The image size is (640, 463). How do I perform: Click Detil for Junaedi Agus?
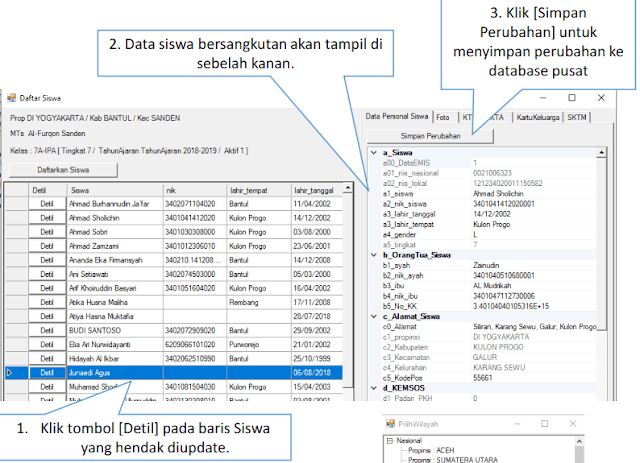[x=47, y=373]
